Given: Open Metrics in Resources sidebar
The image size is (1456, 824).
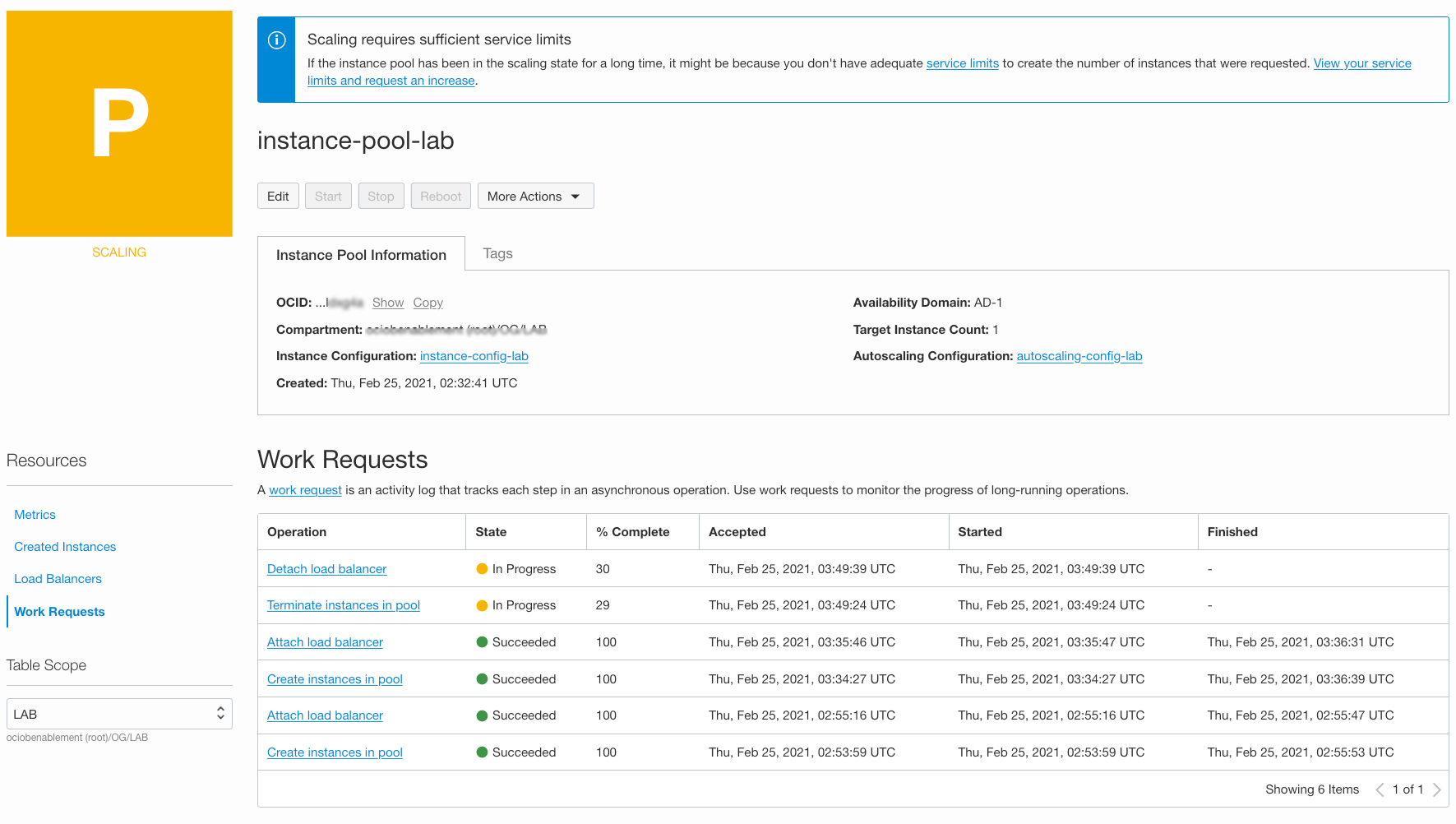Looking at the screenshot, I should click(x=35, y=515).
